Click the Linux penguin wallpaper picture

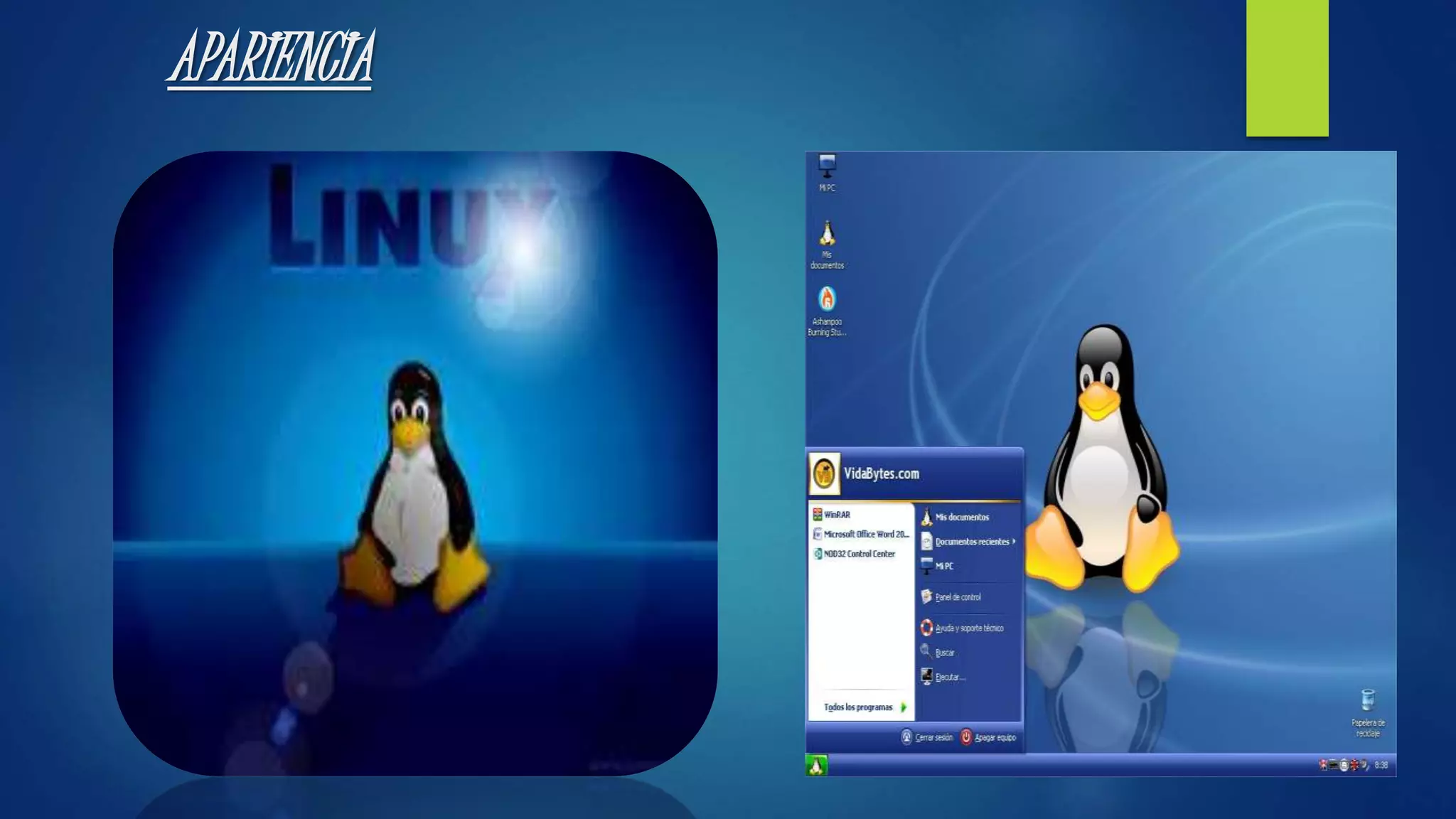coord(414,463)
